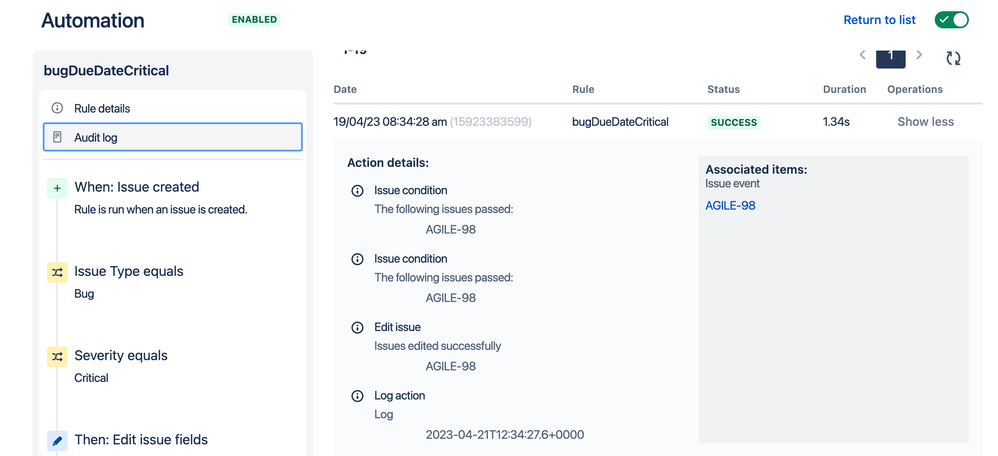Image resolution: width=998 pixels, height=456 pixels.
Task: Toggle the rule enabled switch off
Action: point(952,20)
